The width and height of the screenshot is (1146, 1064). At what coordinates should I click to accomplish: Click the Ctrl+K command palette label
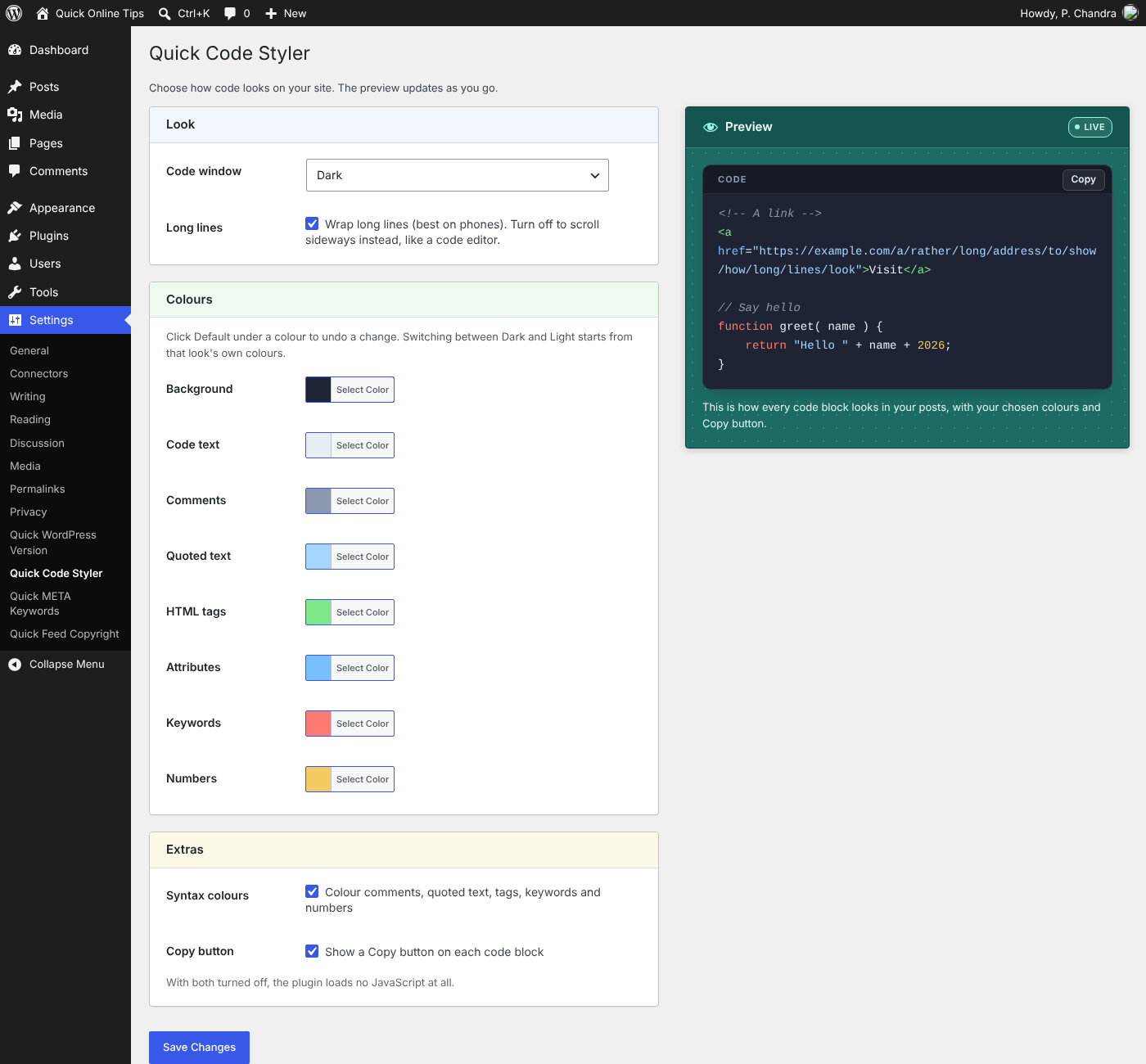pyautogui.click(x=194, y=13)
